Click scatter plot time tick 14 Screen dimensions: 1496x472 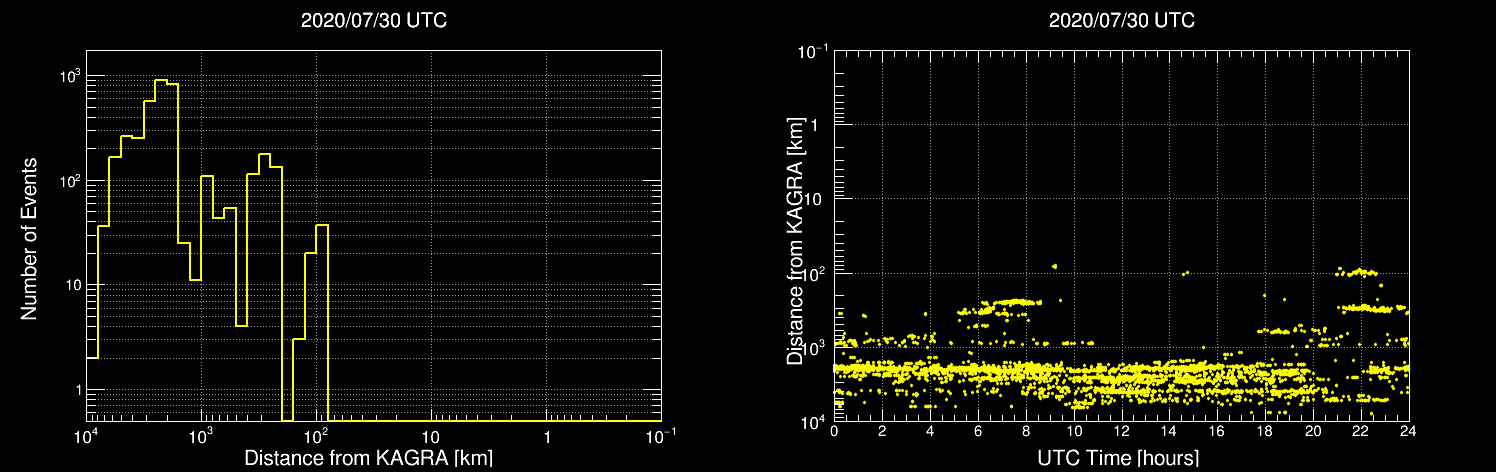click(1170, 431)
